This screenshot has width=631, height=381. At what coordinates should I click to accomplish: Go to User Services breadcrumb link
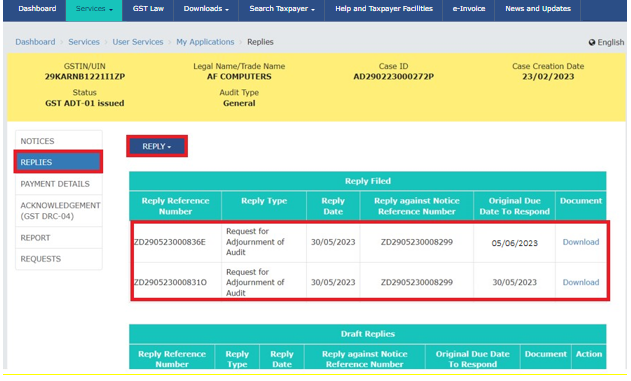click(x=138, y=42)
